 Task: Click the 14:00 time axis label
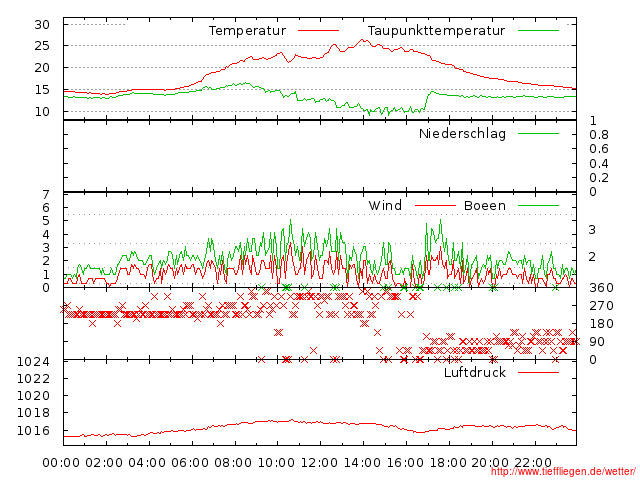click(x=362, y=463)
